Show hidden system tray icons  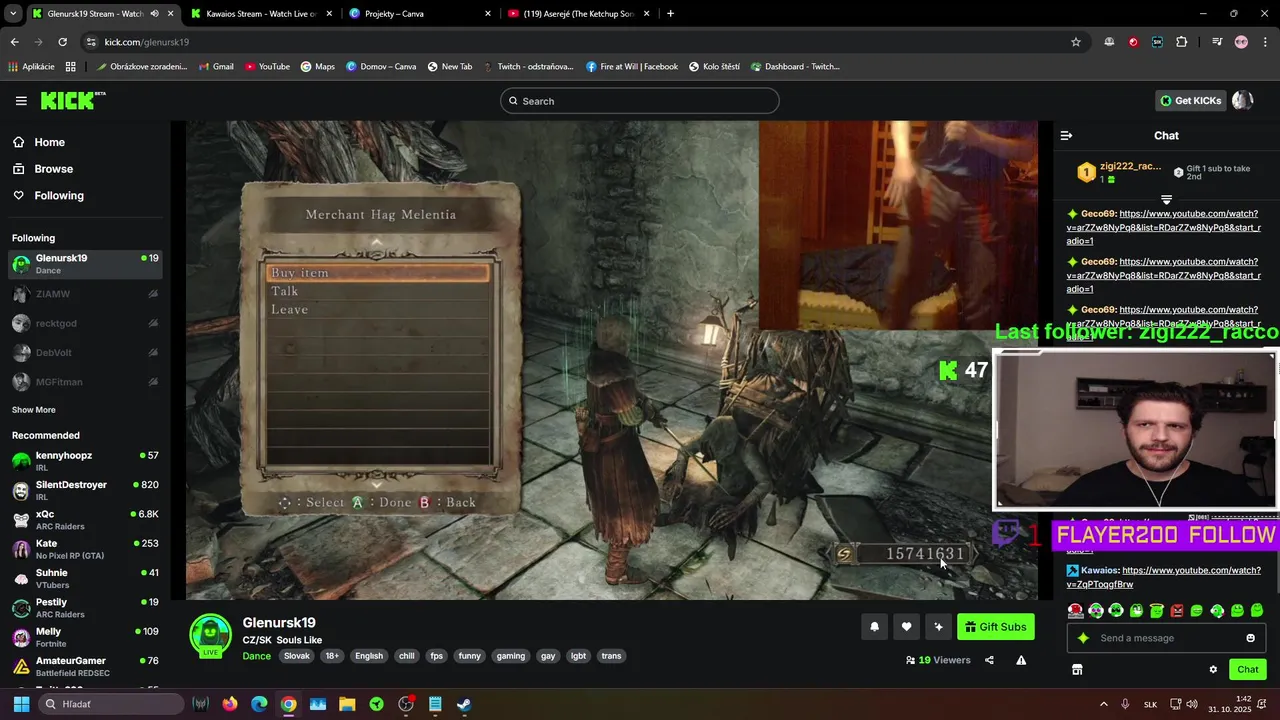click(x=1104, y=704)
